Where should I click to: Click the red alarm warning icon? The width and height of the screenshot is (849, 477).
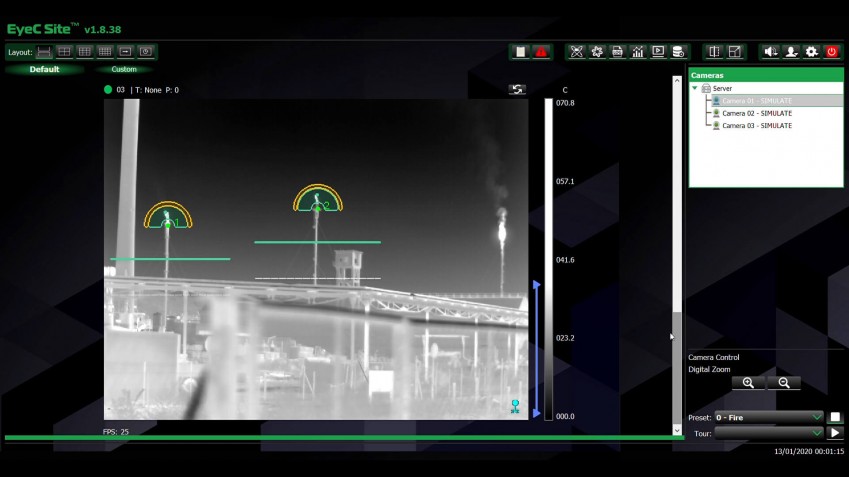(x=541, y=52)
